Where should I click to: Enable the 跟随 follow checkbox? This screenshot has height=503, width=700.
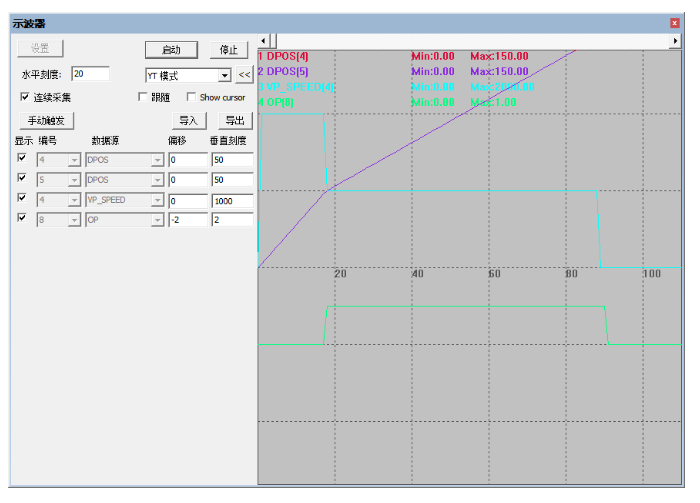[143, 97]
